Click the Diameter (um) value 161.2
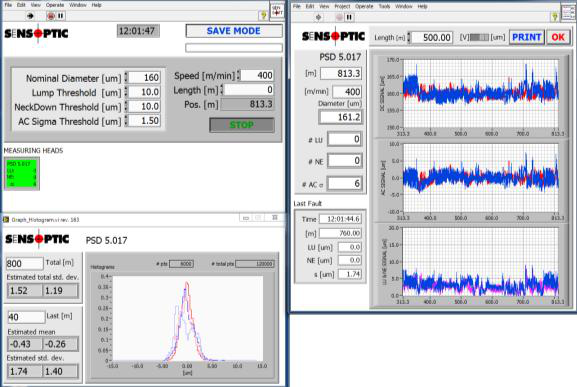Viewport: 577px width, 387px height. point(341,117)
